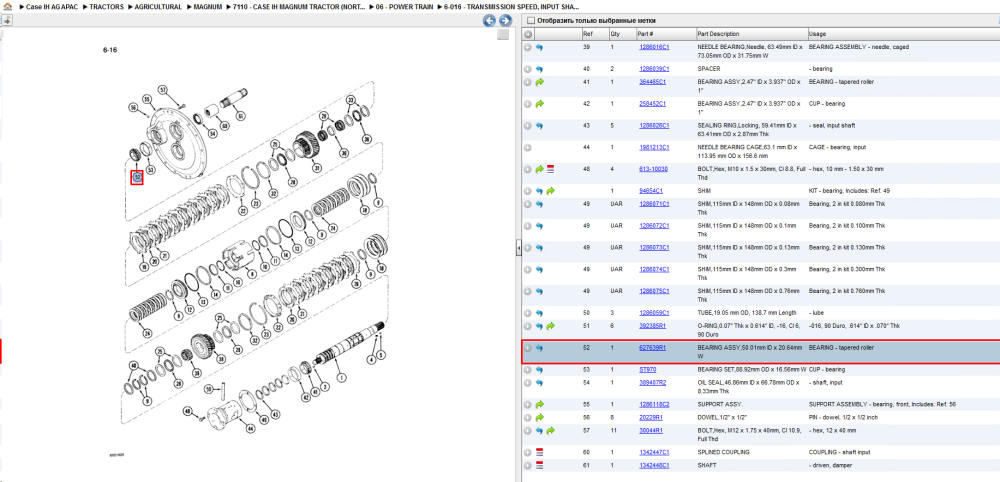
Task: Add the SPACER row using its plus icon
Action: pyautogui.click(x=527, y=69)
